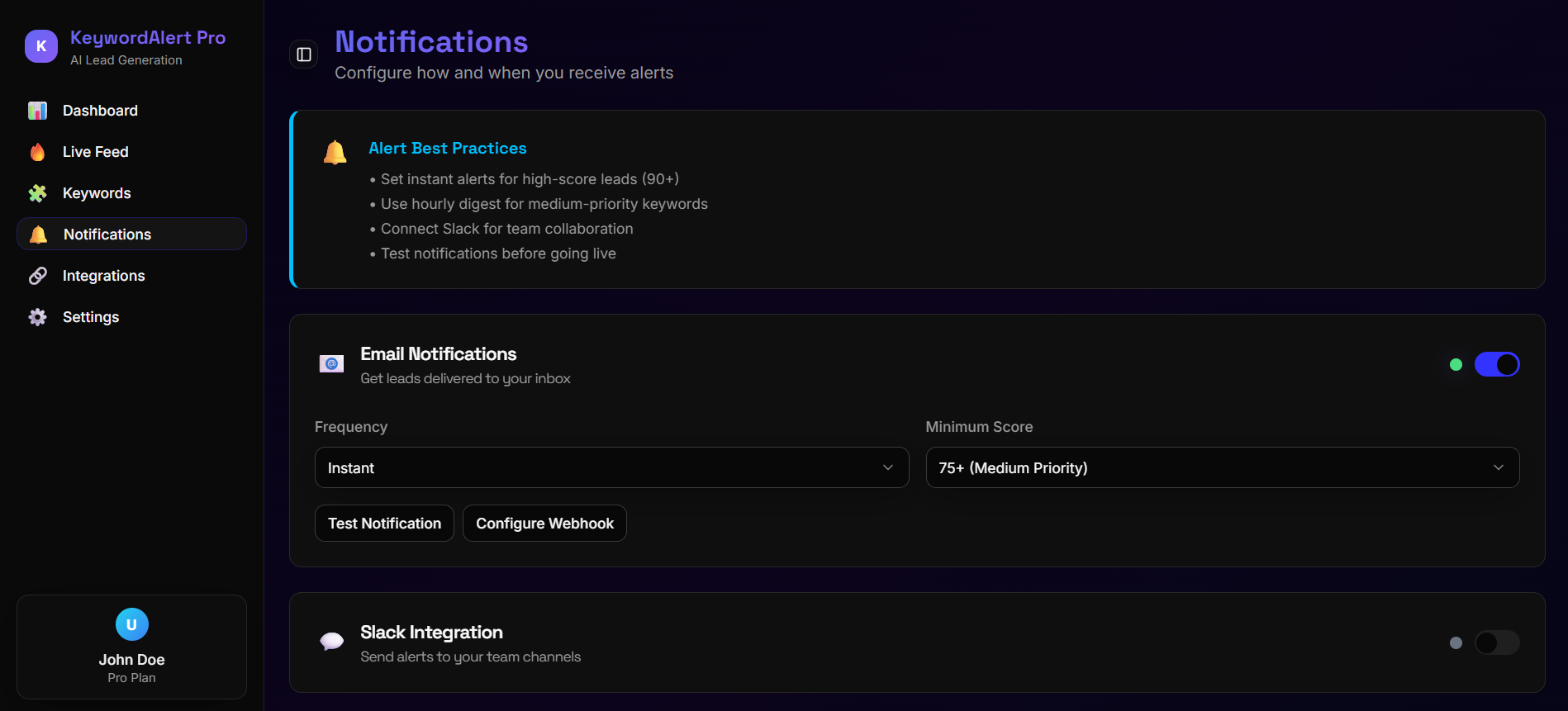1568x711 pixels.
Task: Click the Email Notifications envelope icon
Action: tap(331, 364)
